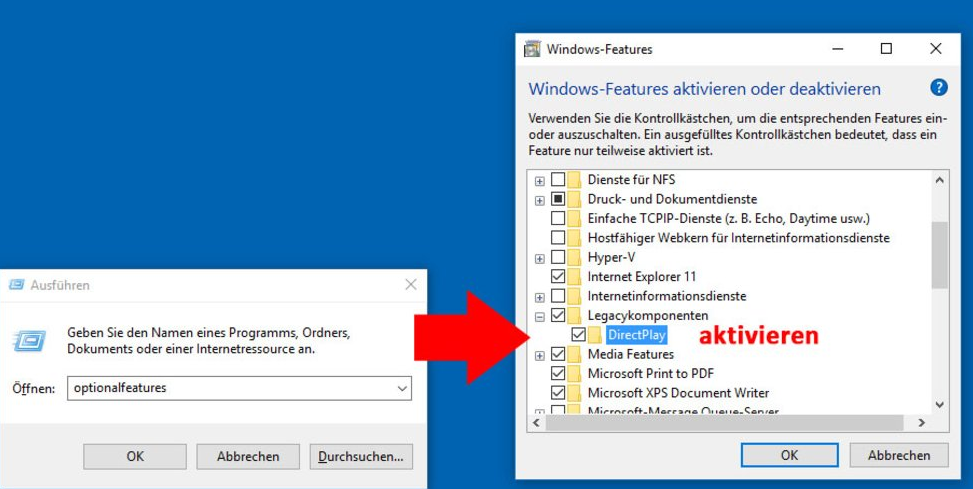Image resolution: width=973 pixels, height=489 pixels.
Task: Toggle the Druck- und Dokumentdienste checkbox
Action: click(x=558, y=199)
